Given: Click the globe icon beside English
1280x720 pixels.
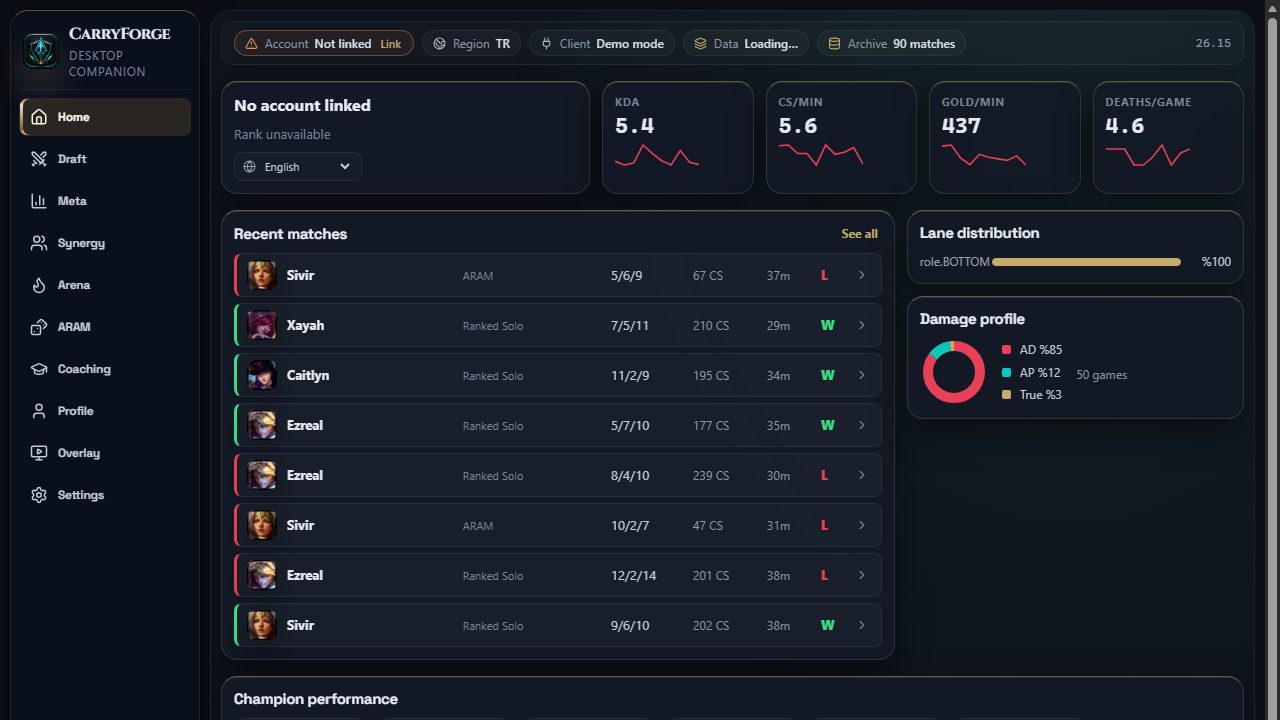Looking at the screenshot, I should point(250,167).
